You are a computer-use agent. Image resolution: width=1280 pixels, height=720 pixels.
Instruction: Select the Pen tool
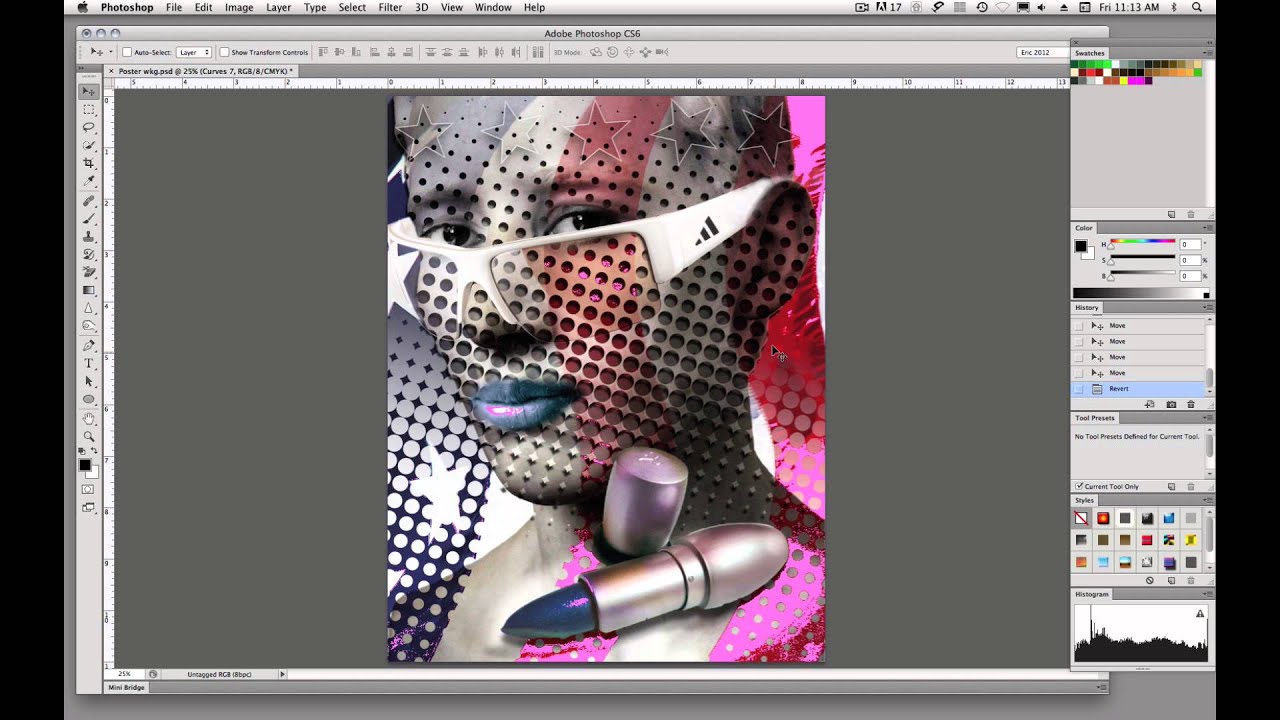pos(89,346)
